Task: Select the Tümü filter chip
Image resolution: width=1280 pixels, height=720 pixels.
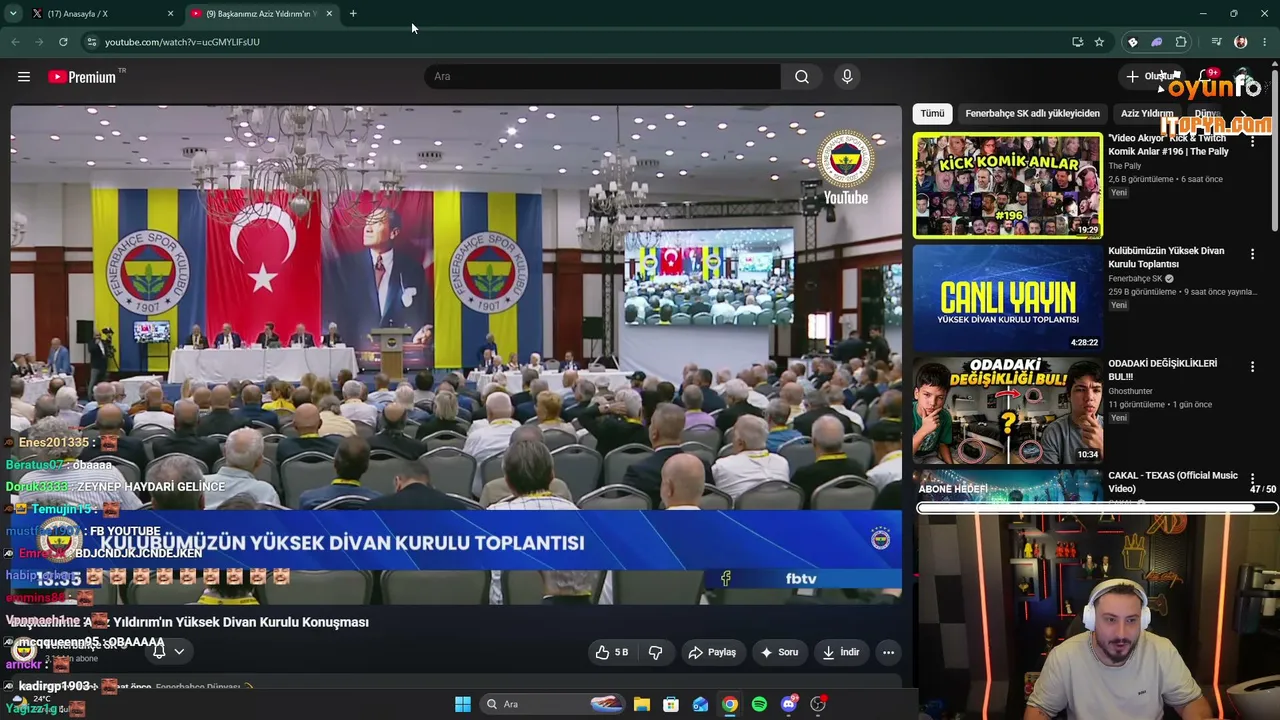Action: point(932,114)
